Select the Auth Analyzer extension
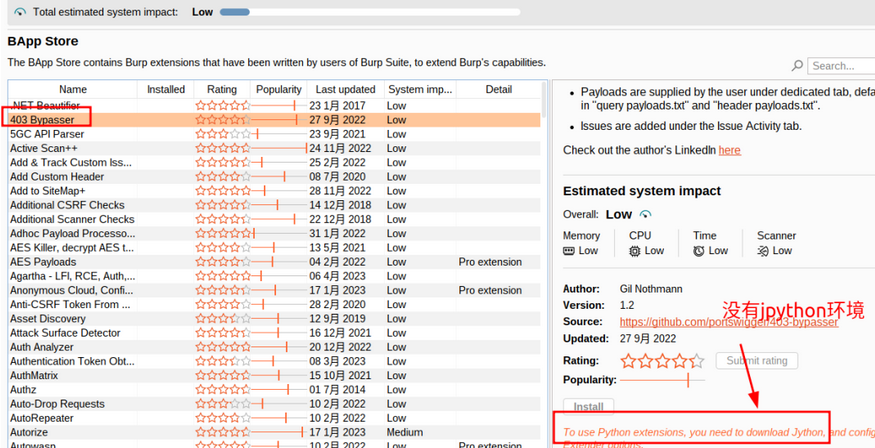The width and height of the screenshot is (875, 448). (274, 347)
